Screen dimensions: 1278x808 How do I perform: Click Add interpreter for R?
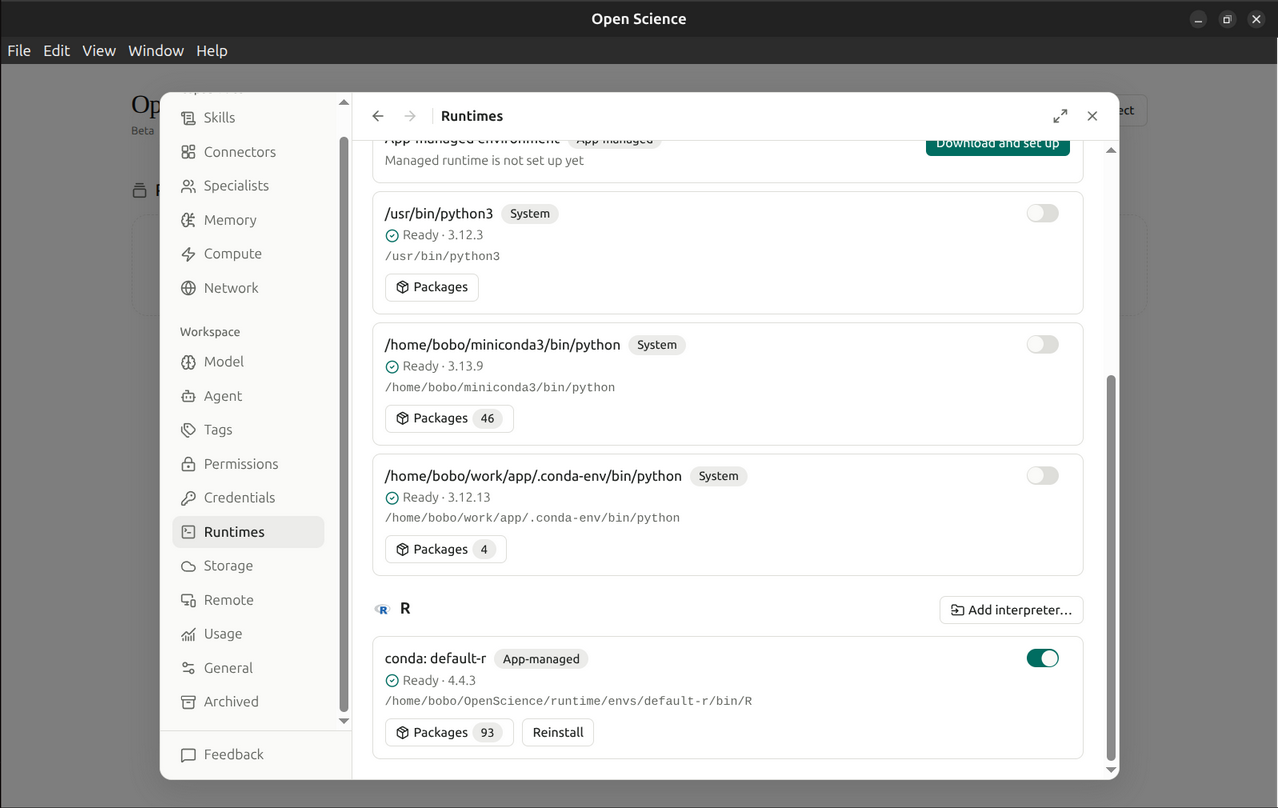pos(1011,610)
